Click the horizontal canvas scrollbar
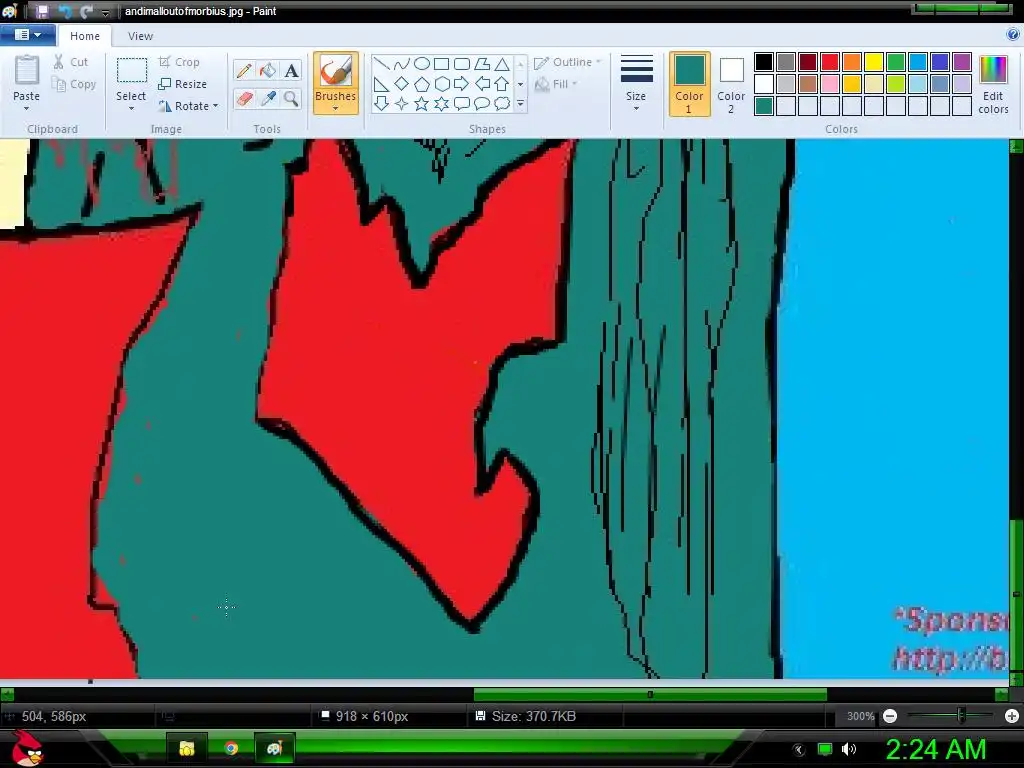This screenshot has height=768, width=1024. (x=650, y=694)
